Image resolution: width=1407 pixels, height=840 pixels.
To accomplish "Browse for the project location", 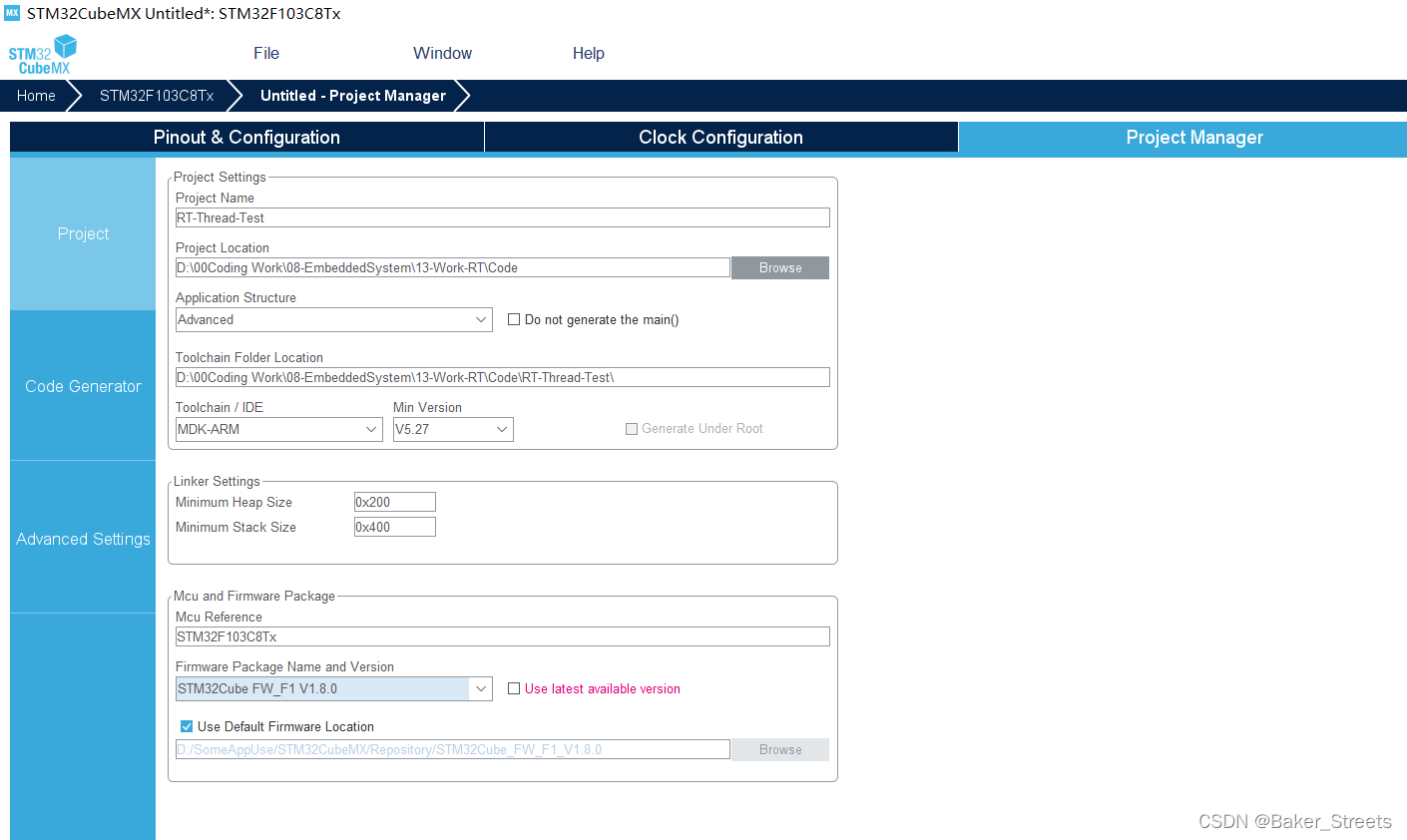I will click(780, 267).
